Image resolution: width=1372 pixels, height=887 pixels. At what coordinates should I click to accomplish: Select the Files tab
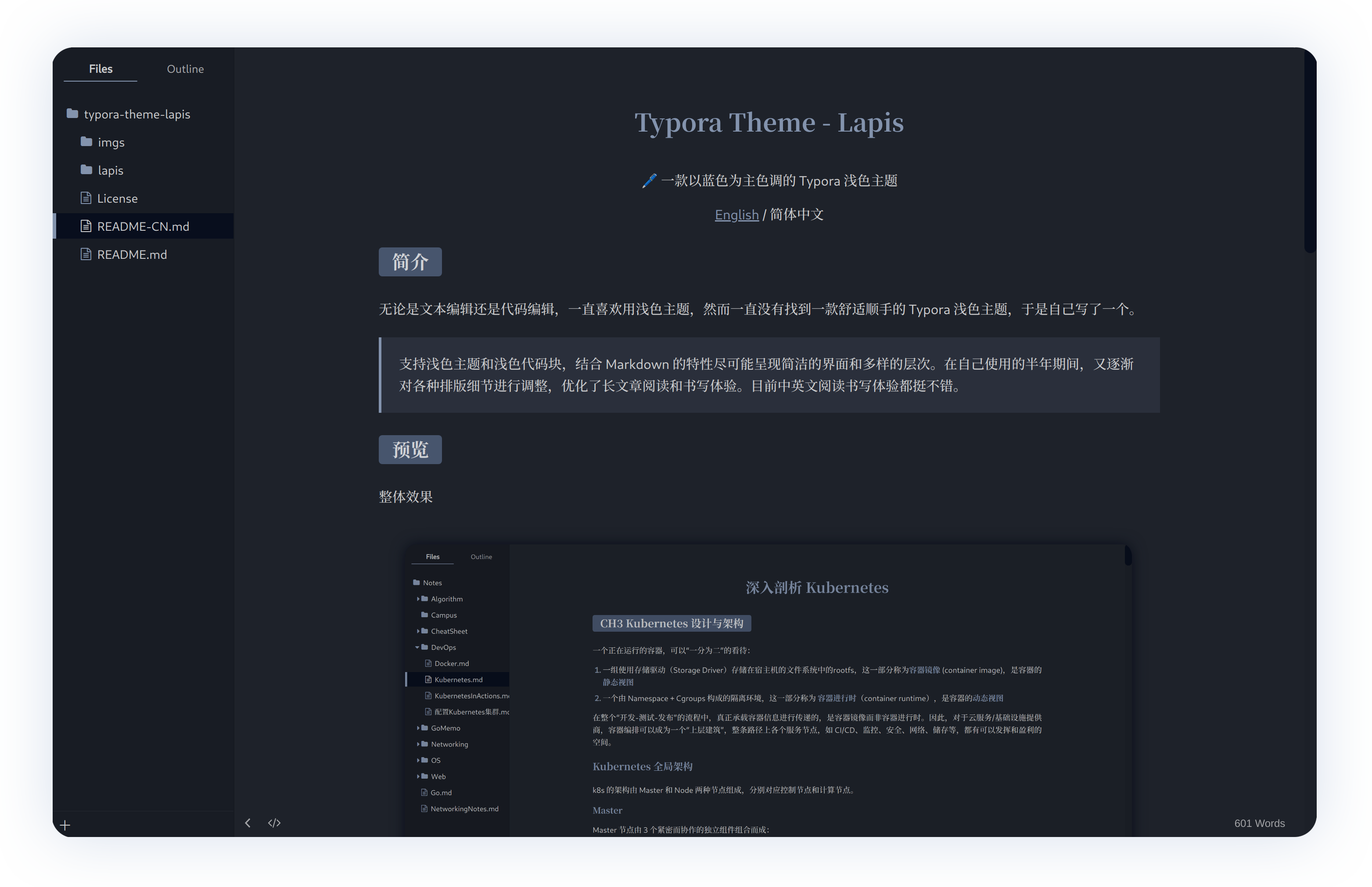[x=100, y=69]
